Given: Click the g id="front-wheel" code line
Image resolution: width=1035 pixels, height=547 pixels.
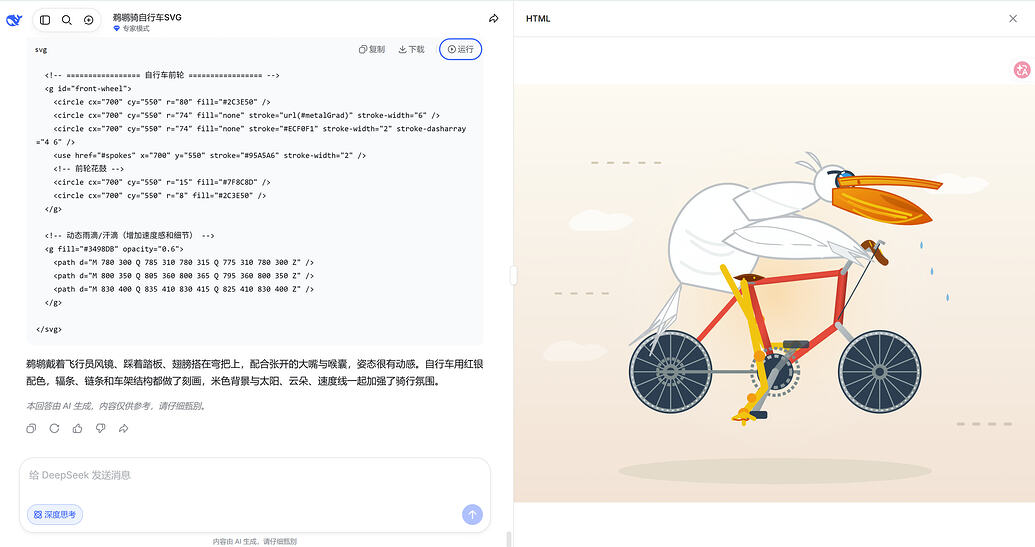Looking at the screenshot, I should point(88,88).
